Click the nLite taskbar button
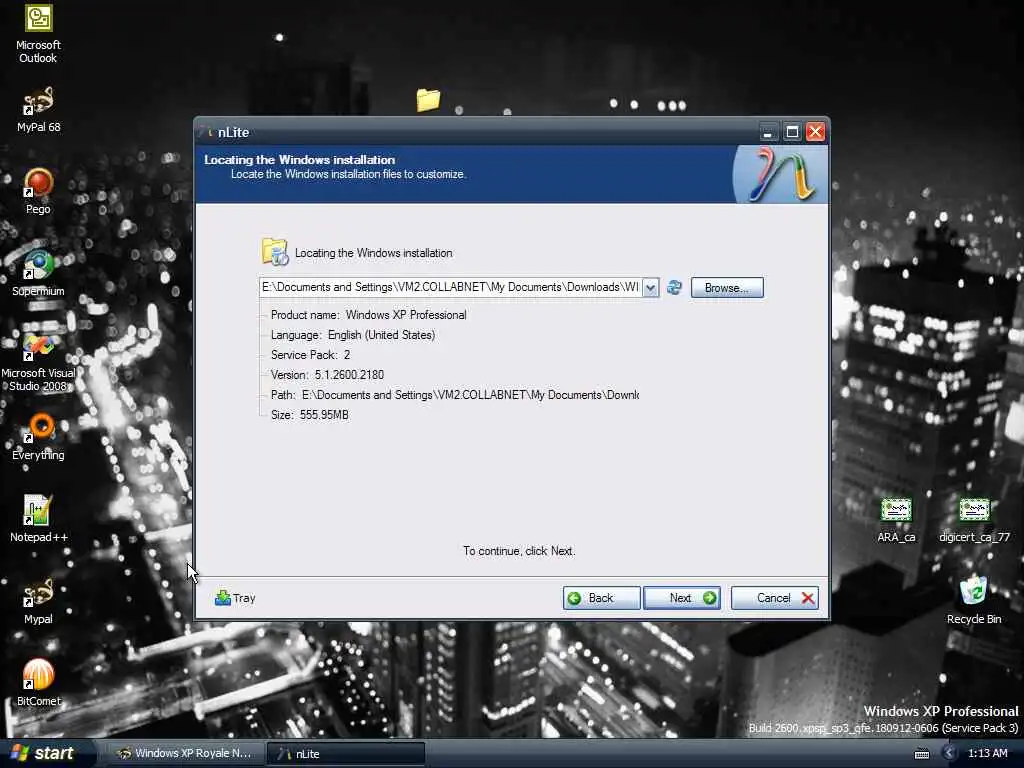 point(345,754)
